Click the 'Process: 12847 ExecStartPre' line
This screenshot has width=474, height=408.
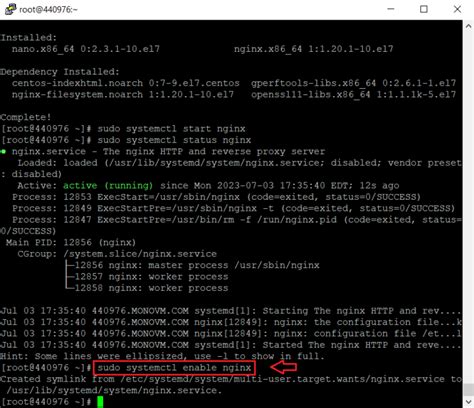(x=237, y=220)
